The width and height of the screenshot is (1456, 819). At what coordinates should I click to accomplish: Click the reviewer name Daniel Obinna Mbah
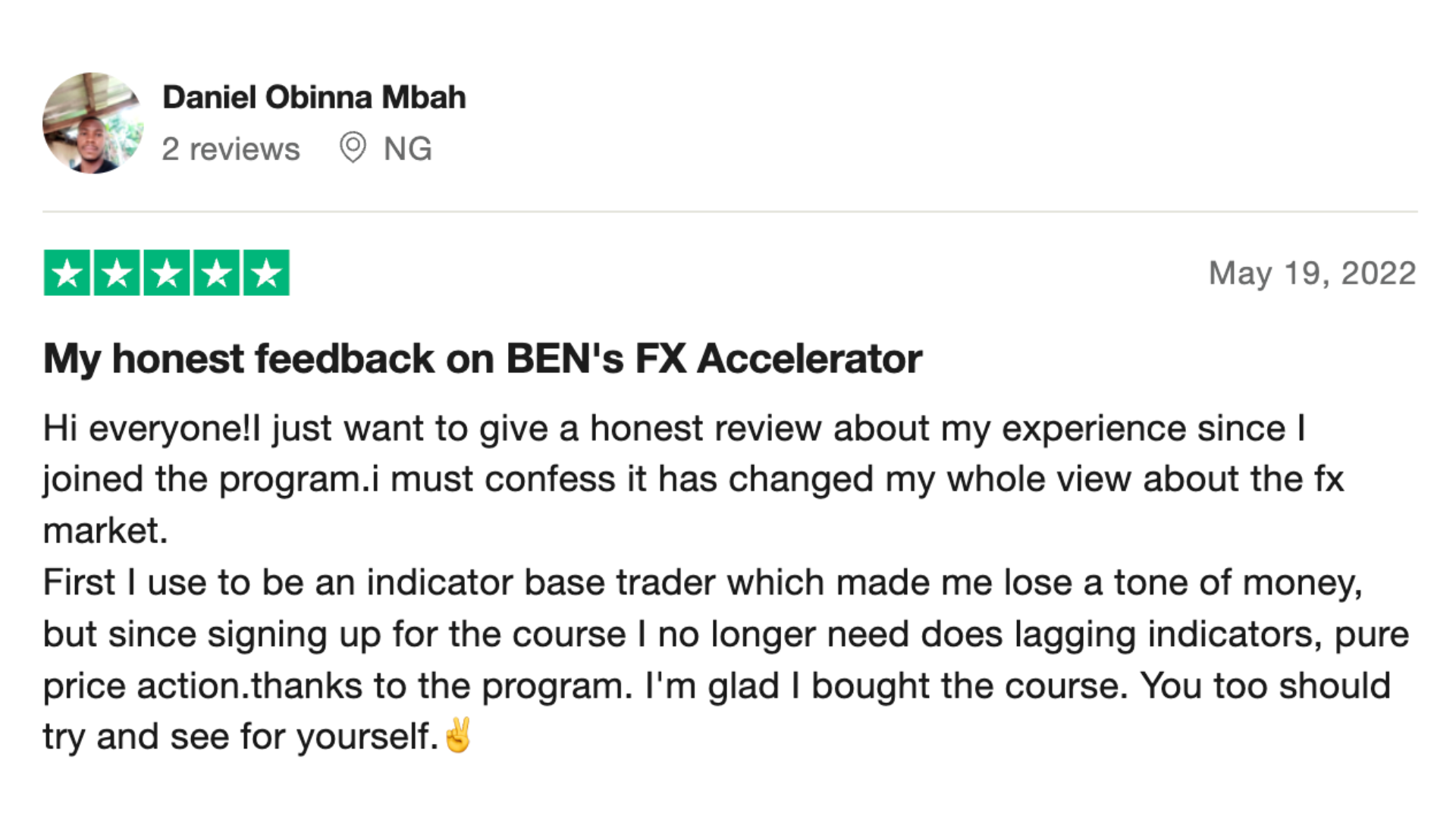[314, 97]
